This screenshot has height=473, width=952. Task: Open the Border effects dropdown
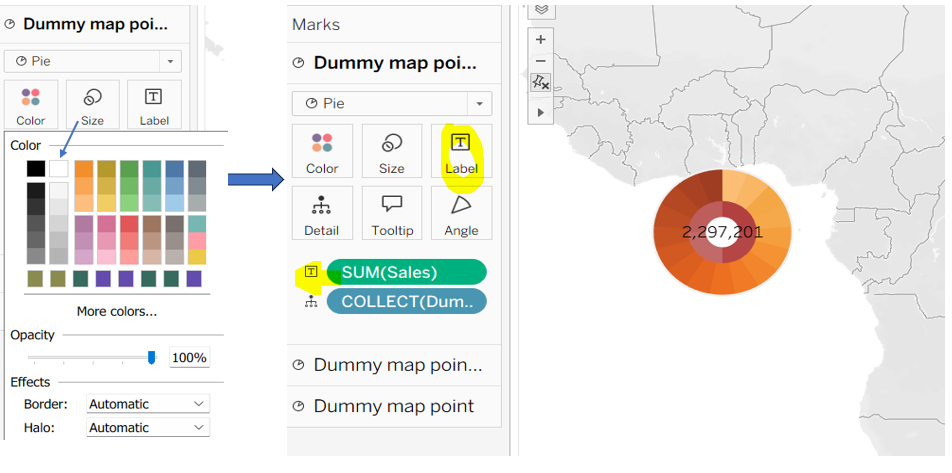pyautogui.click(x=147, y=404)
